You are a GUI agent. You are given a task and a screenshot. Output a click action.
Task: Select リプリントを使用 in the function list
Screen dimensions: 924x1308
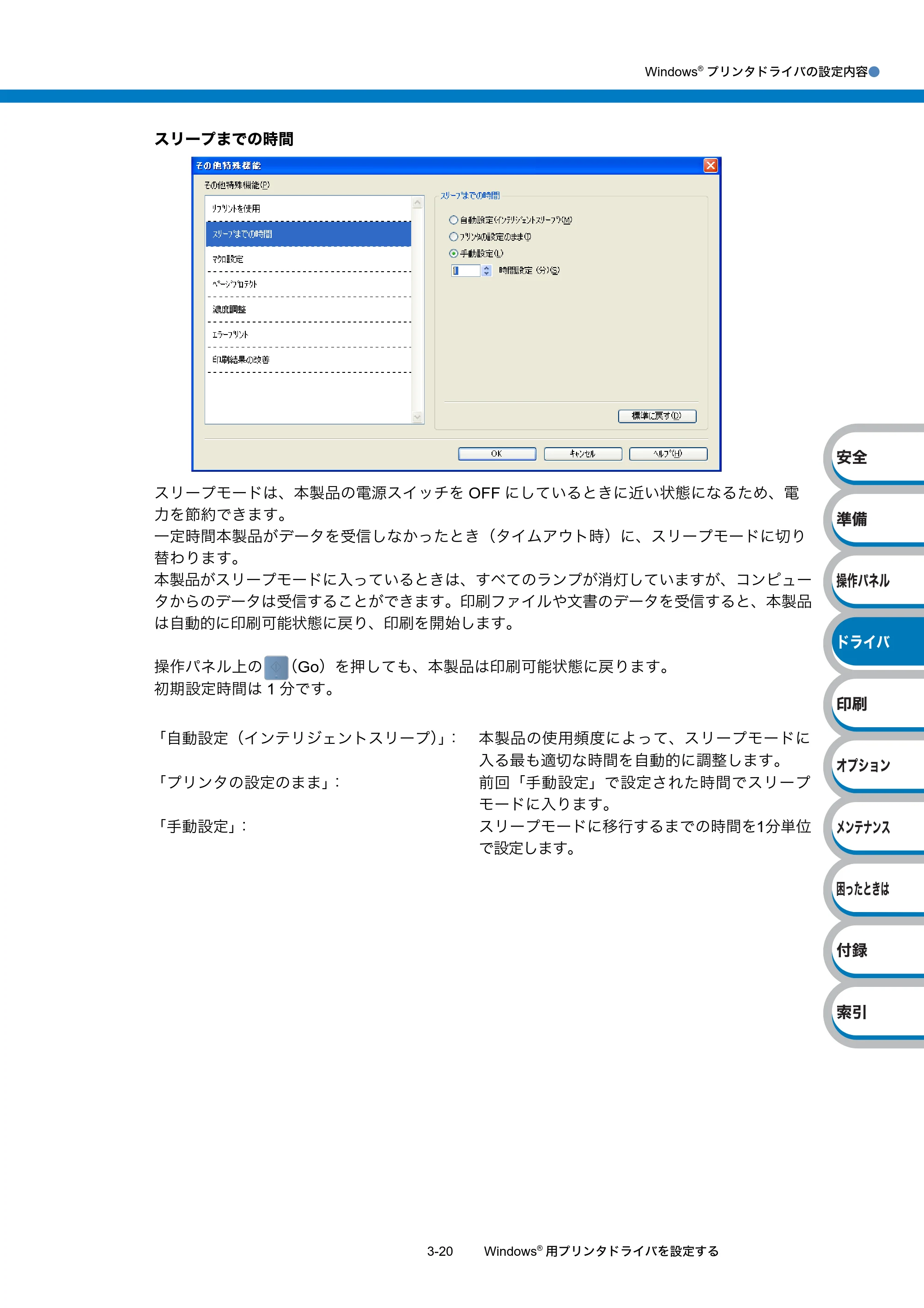[308, 208]
